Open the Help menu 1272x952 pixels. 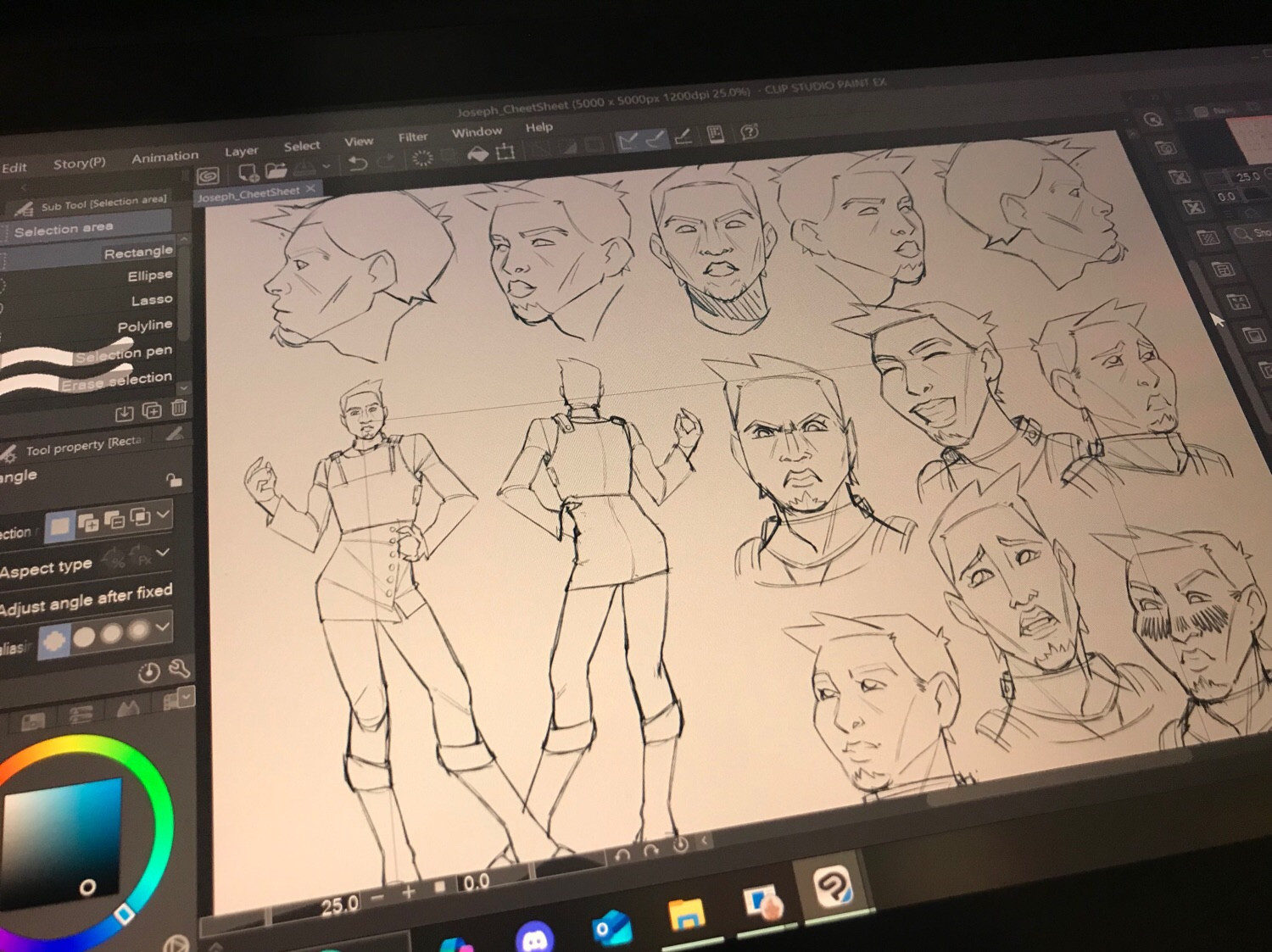[538, 127]
